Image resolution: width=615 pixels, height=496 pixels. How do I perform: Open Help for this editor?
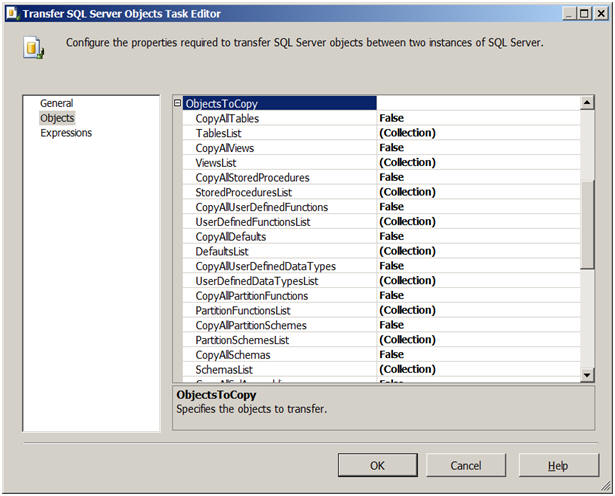558,465
